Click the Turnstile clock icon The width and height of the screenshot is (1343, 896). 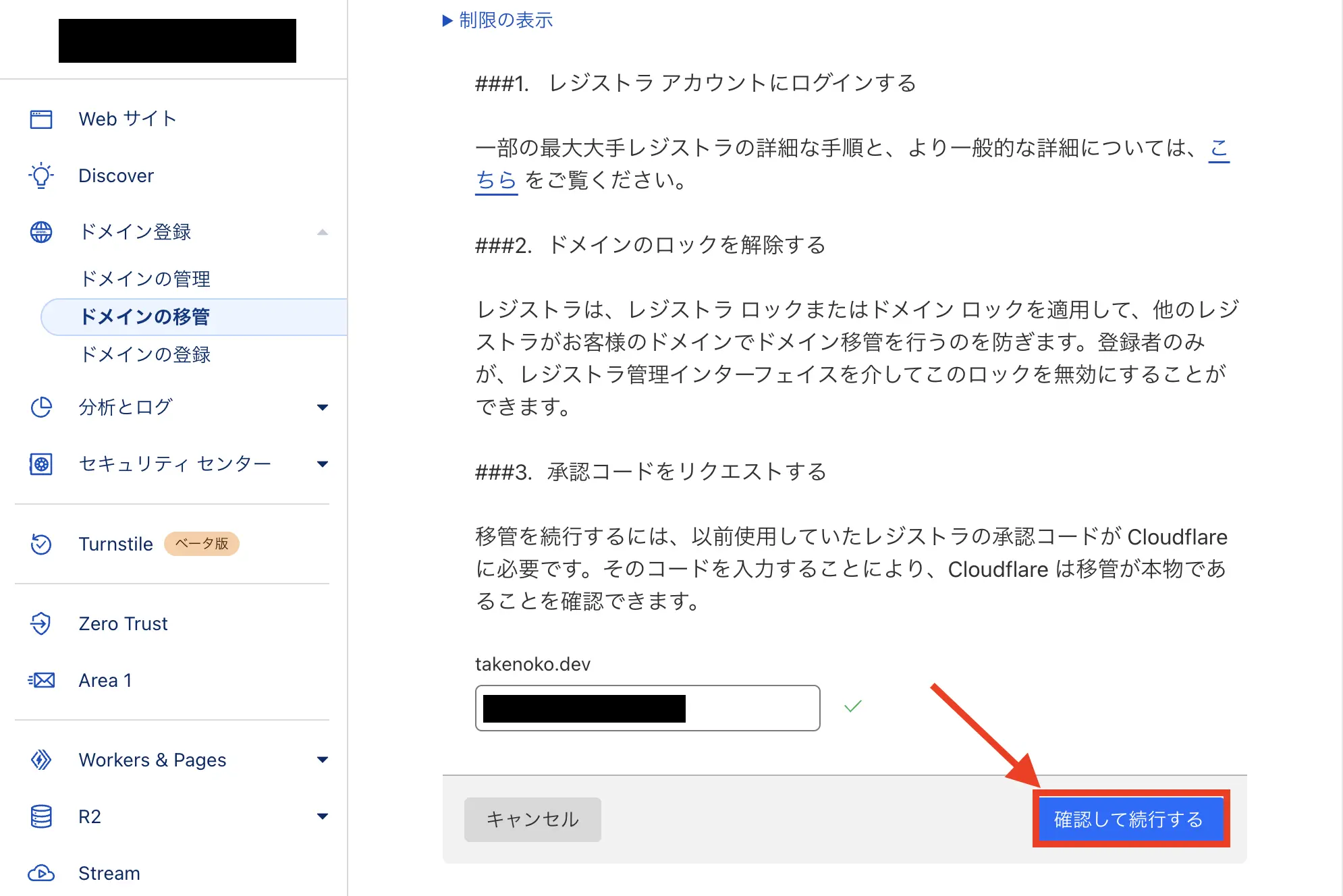pos(41,544)
